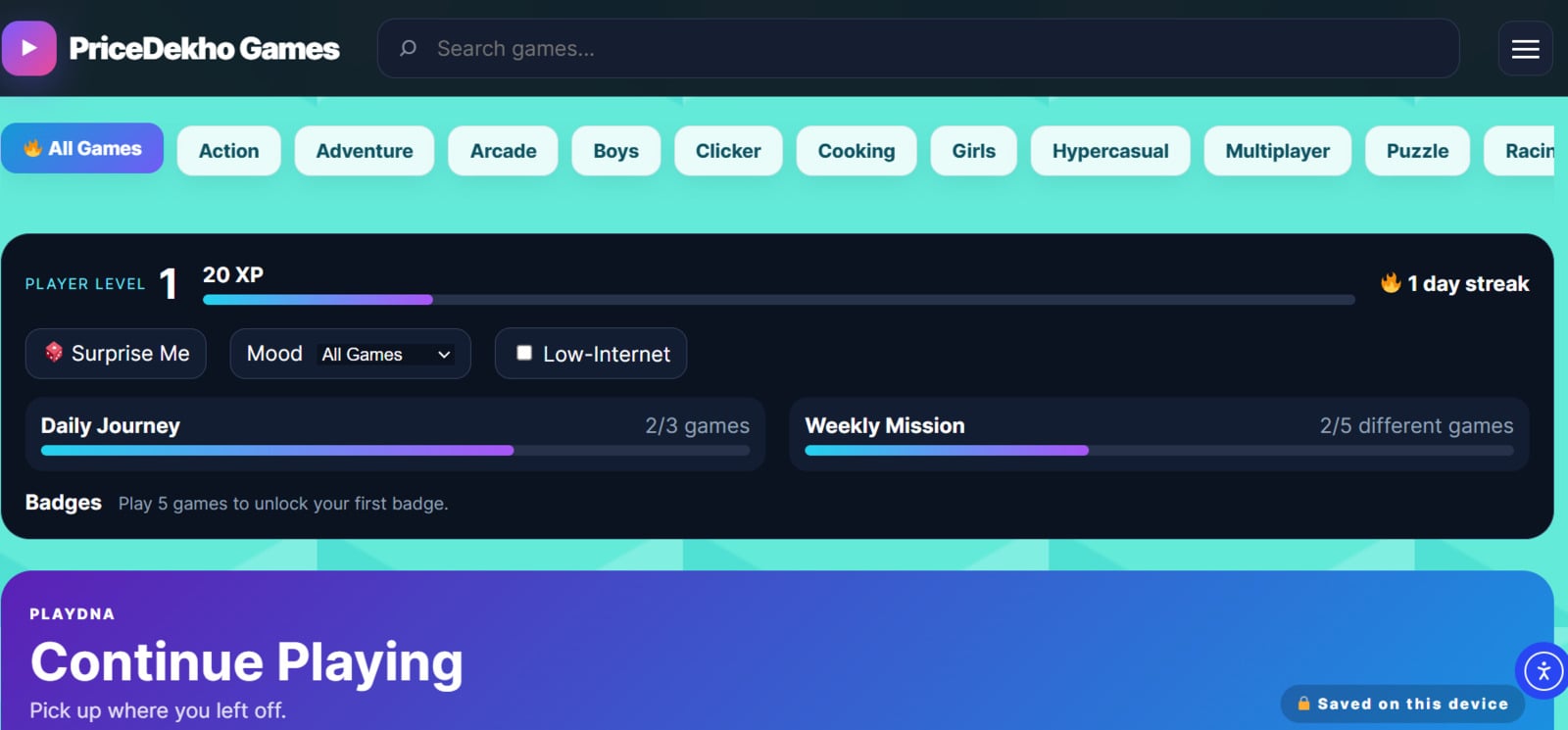Image resolution: width=1568 pixels, height=730 pixels.
Task: Click 'Play 5 games to unlock your first badge.'
Action: pyautogui.click(x=283, y=504)
